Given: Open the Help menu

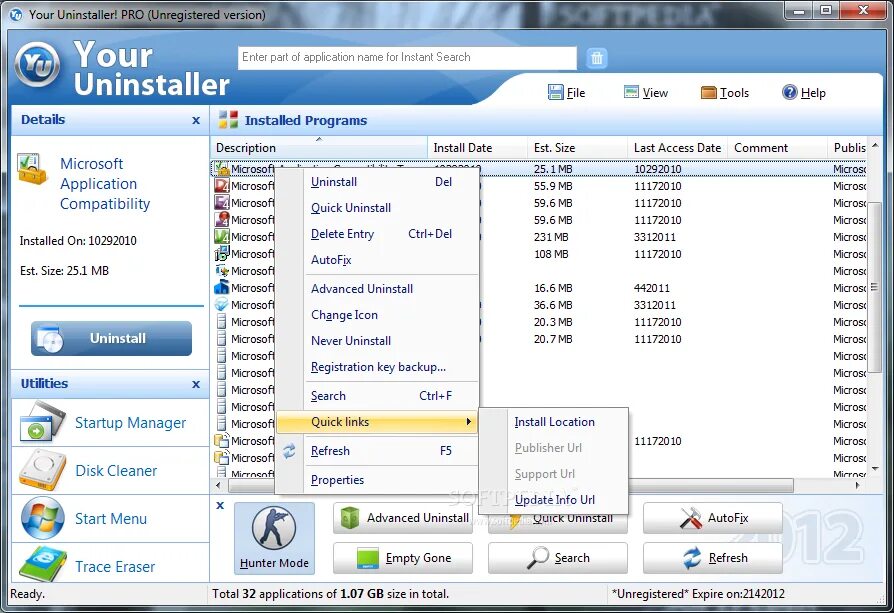Looking at the screenshot, I should (804, 92).
